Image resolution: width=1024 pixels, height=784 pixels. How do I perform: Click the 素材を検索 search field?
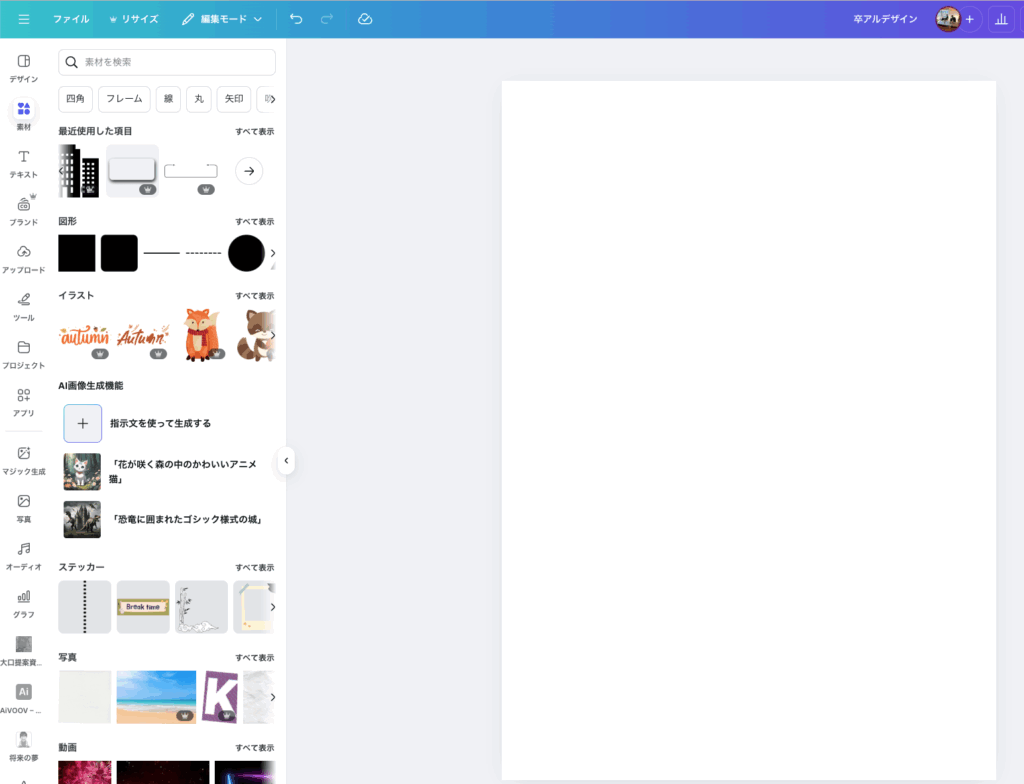(167, 62)
